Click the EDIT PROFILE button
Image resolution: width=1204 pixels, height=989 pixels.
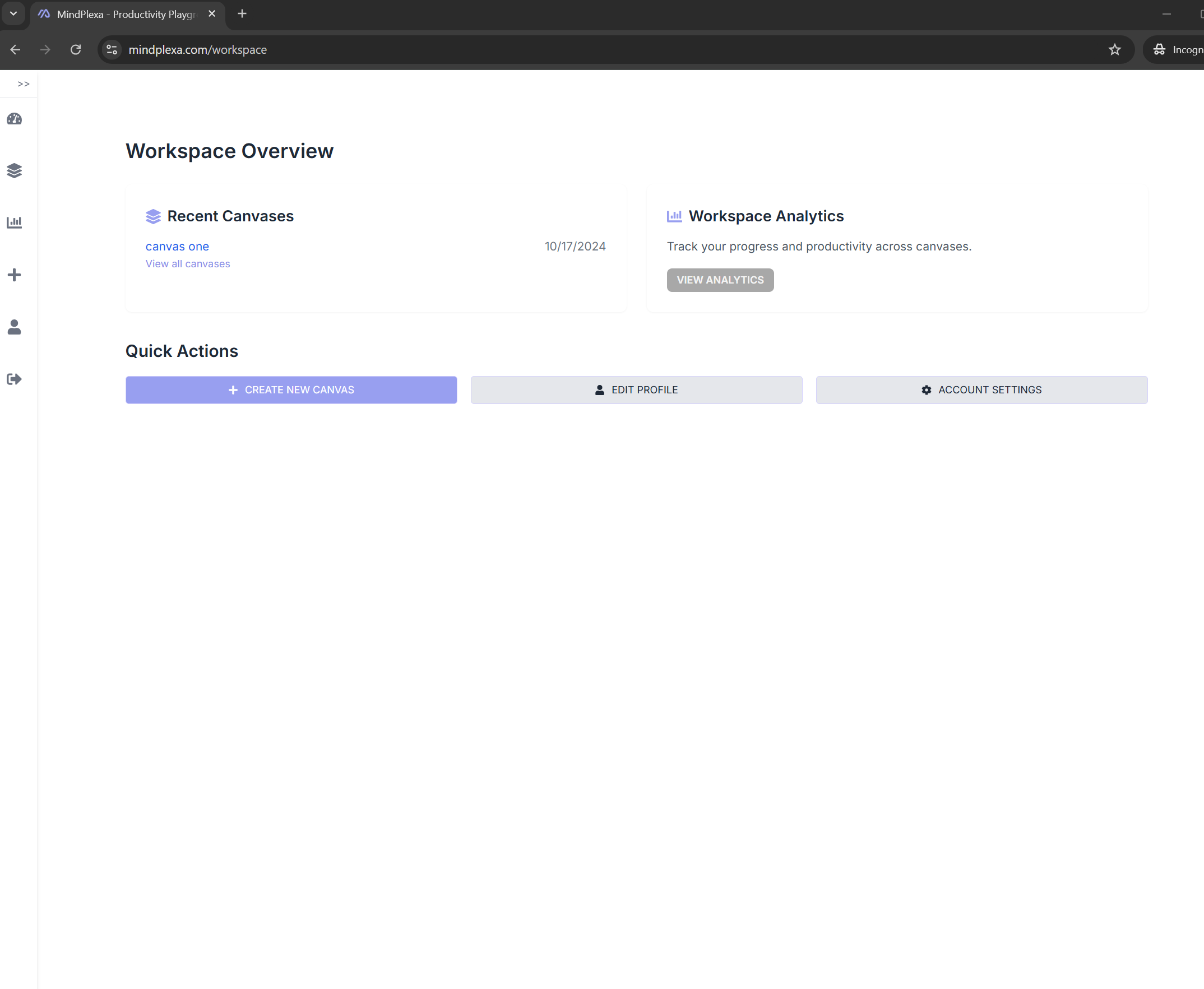(636, 389)
